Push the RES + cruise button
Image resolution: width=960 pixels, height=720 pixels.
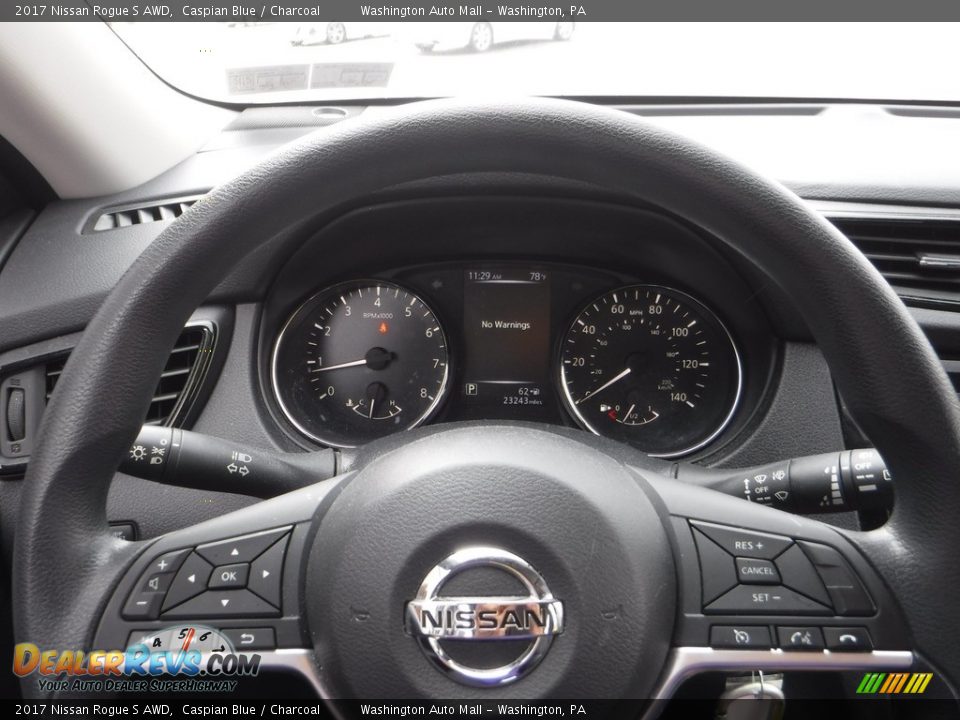point(748,544)
